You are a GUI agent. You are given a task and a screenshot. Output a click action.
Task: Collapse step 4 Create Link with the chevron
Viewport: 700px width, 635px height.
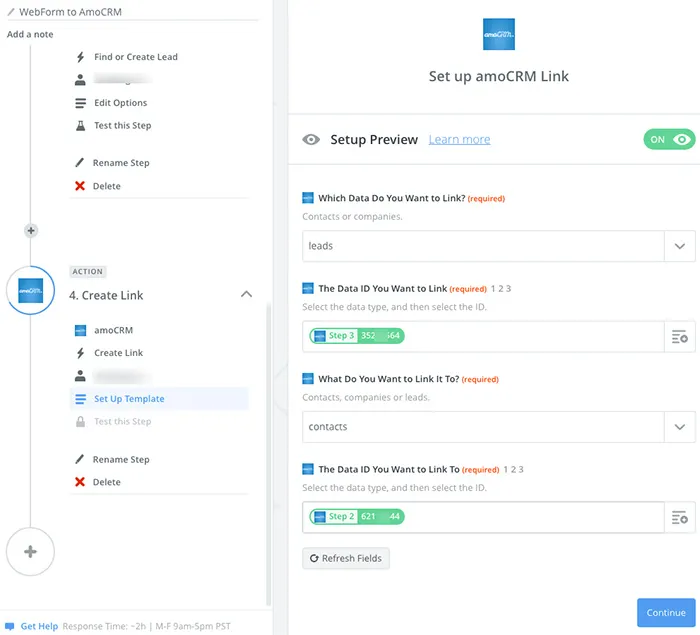(x=246, y=294)
